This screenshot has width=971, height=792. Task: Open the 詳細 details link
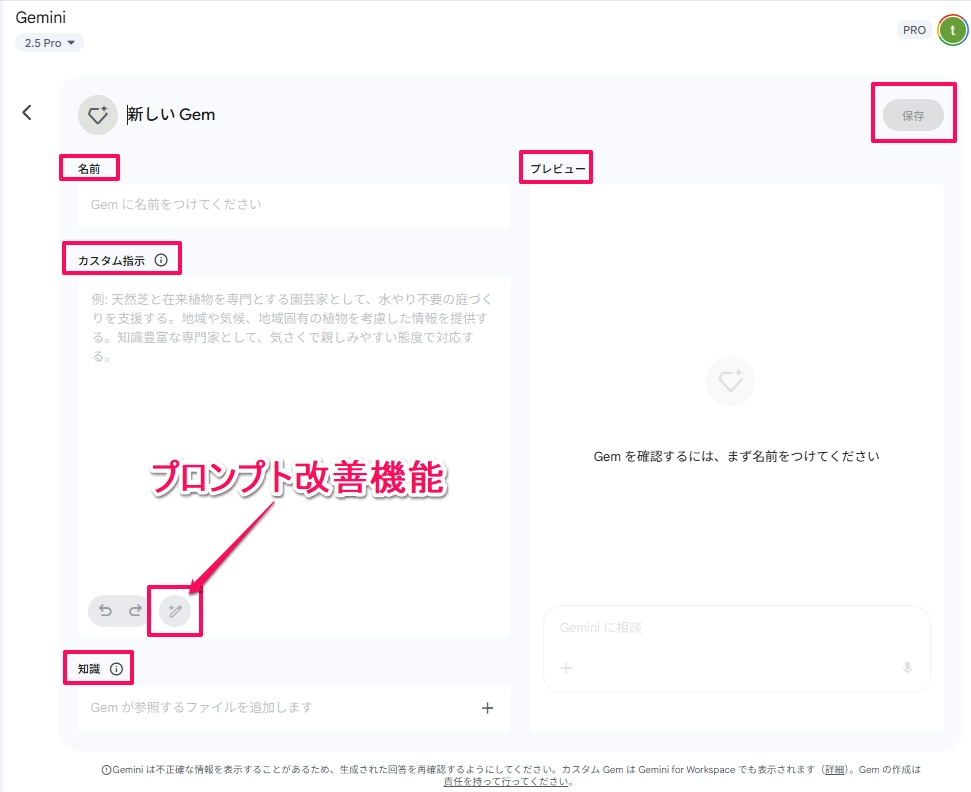[835, 769]
